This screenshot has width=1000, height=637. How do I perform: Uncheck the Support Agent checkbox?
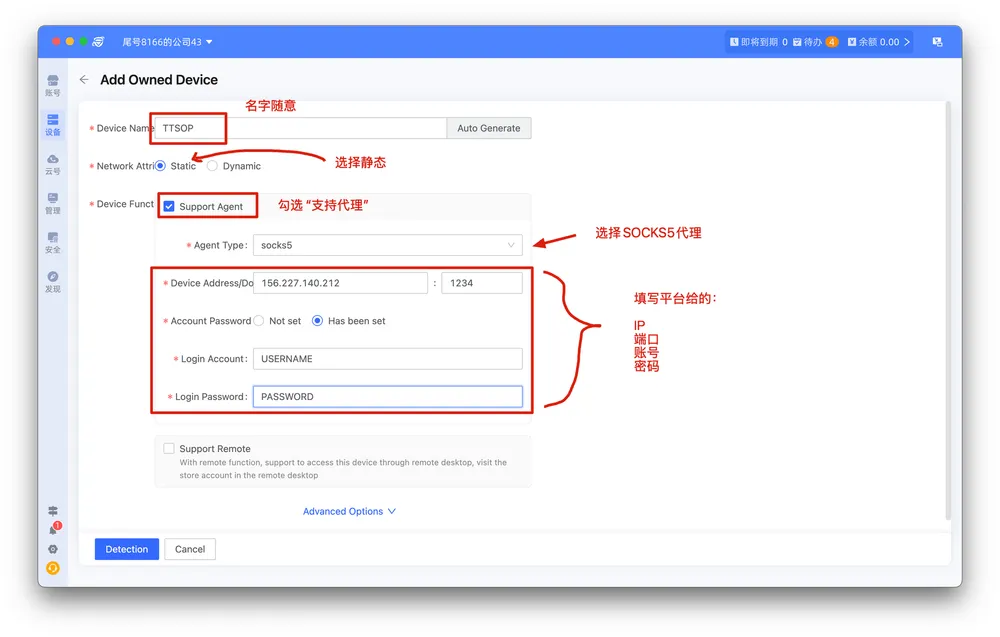coord(169,206)
